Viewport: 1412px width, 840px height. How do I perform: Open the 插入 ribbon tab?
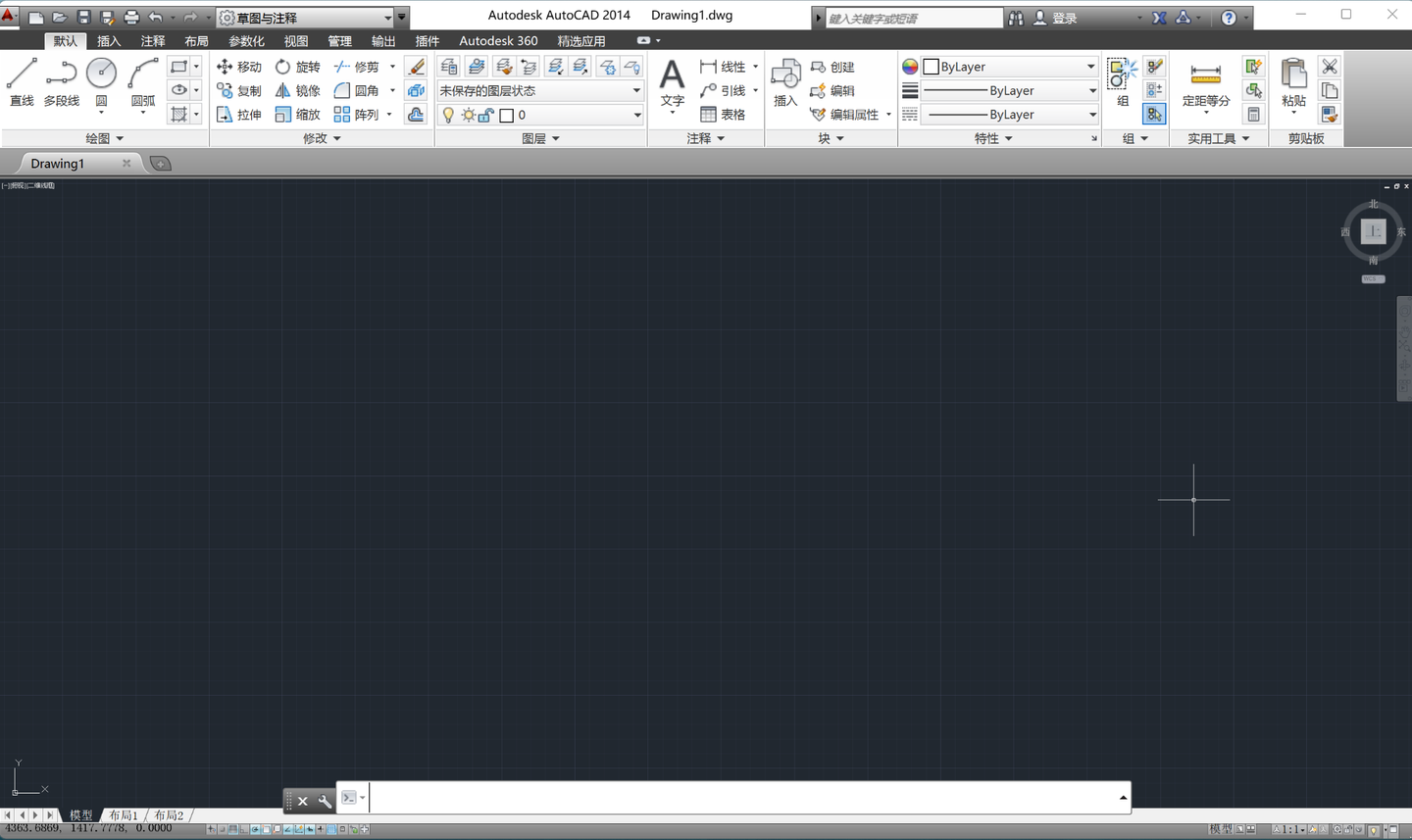pyautogui.click(x=109, y=41)
